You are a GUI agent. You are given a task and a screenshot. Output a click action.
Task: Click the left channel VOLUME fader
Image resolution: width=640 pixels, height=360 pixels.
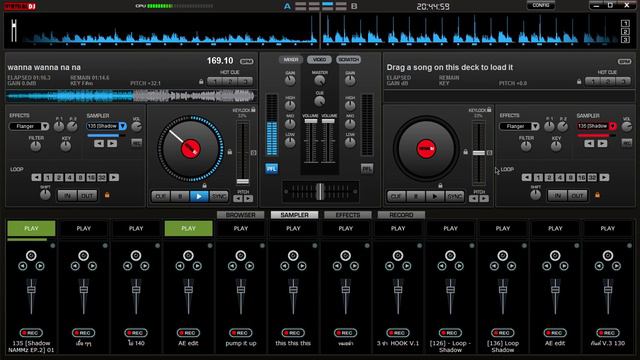(311, 121)
